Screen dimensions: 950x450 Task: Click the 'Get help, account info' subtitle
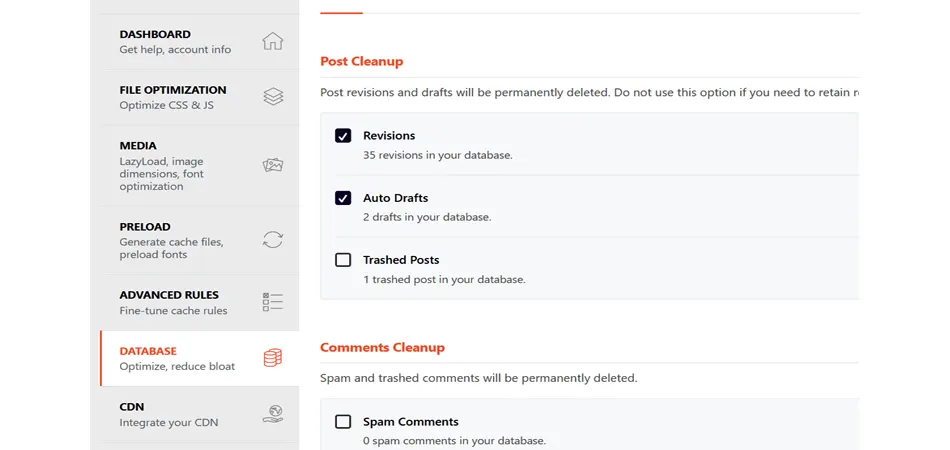point(175,50)
